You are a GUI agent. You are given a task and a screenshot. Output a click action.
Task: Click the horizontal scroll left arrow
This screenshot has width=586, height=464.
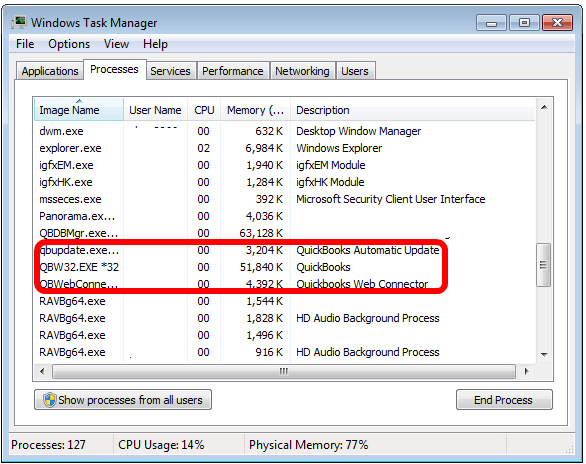(42, 371)
